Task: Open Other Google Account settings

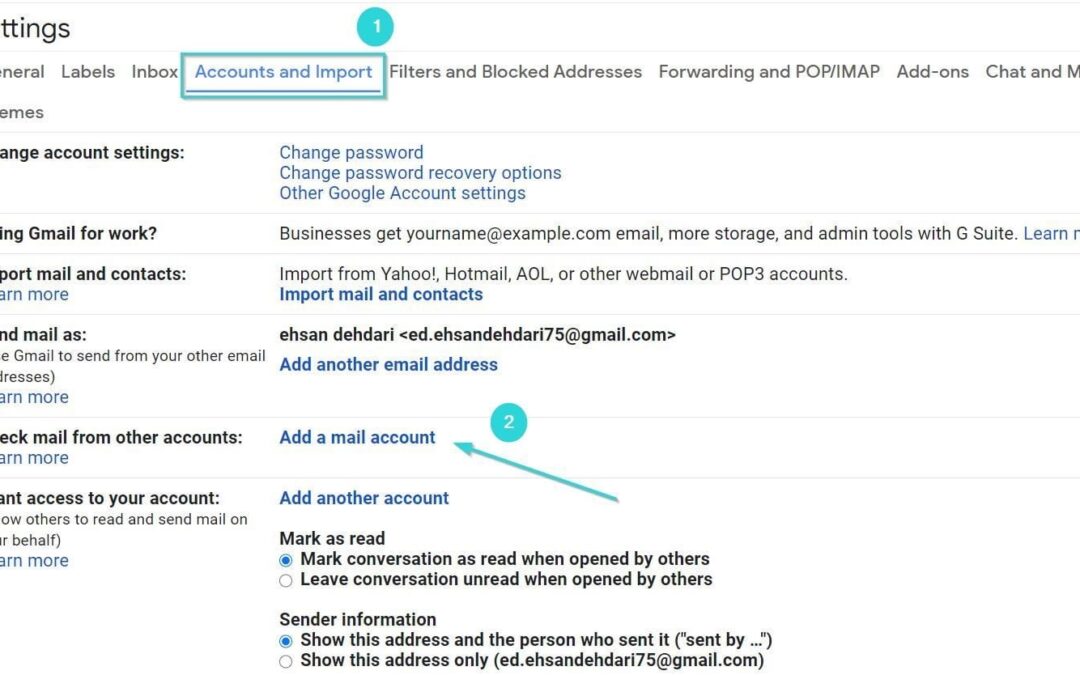Action: 402,193
